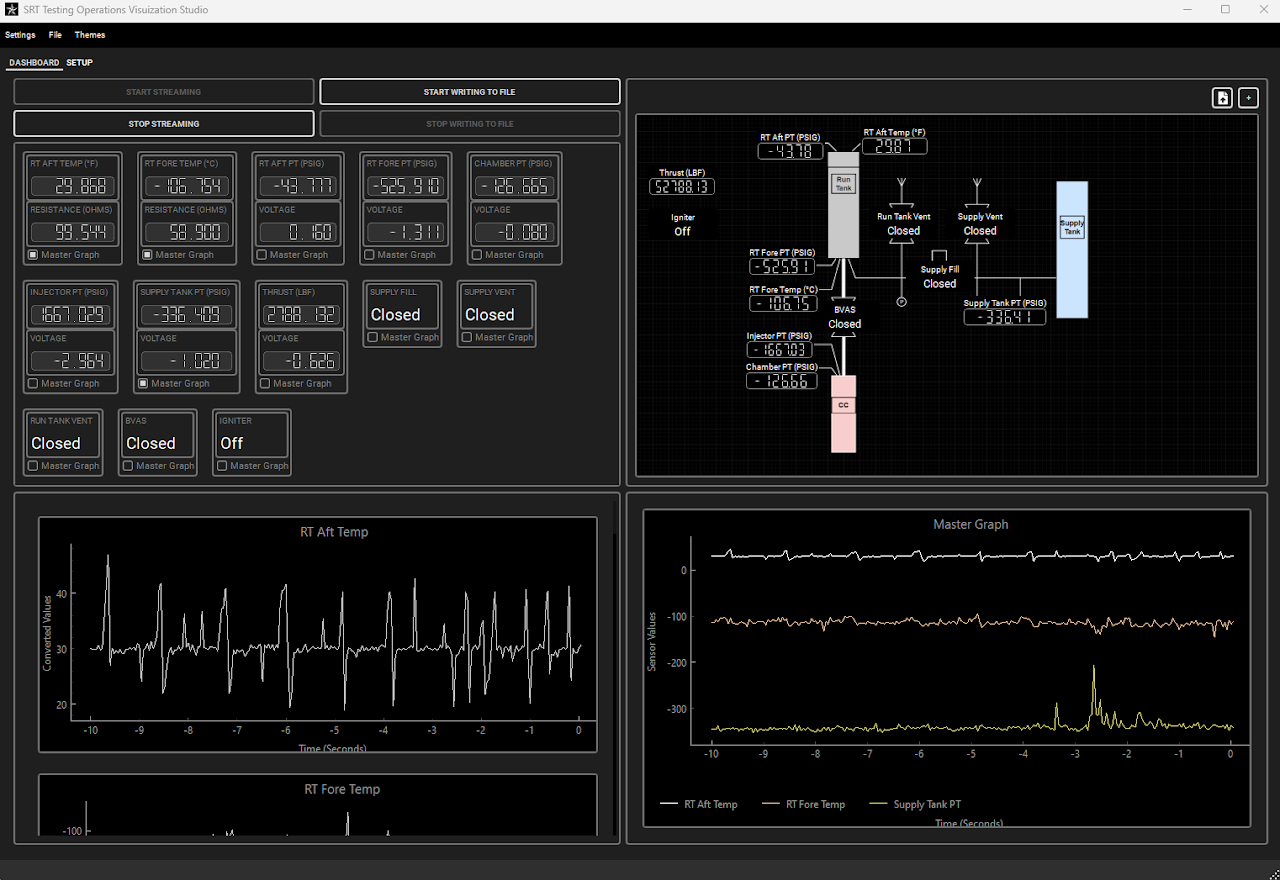Open the Themes menu
The width and height of the screenshot is (1280, 880).
[x=90, y=35]
